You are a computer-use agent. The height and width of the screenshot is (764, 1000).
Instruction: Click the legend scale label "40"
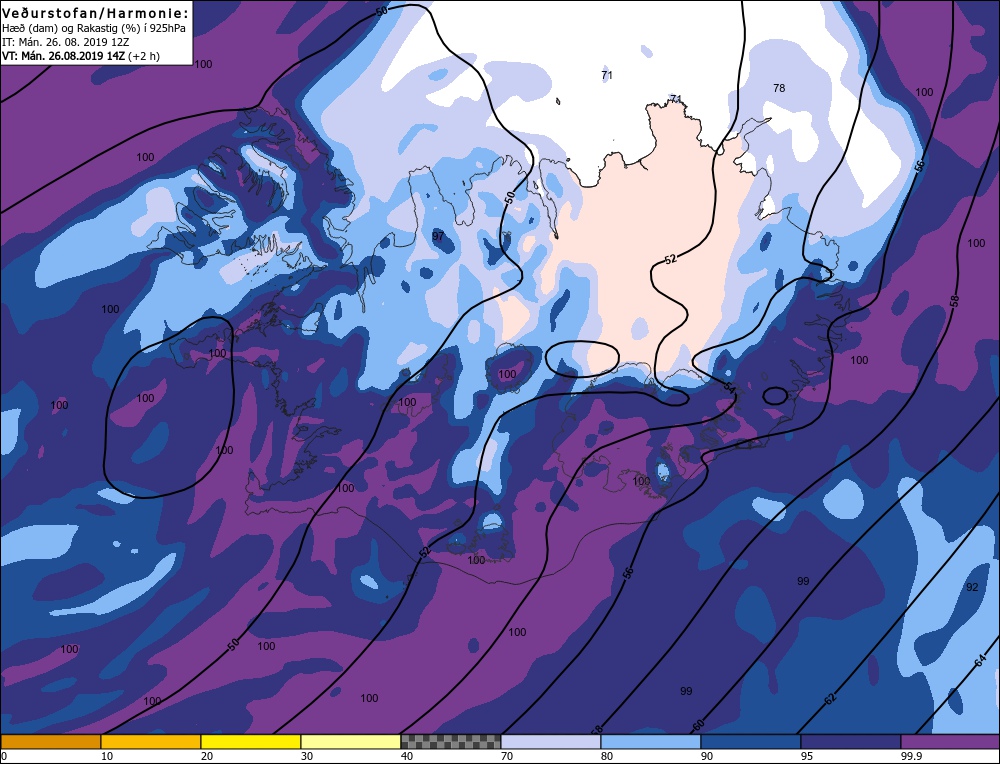click(407, 756)
